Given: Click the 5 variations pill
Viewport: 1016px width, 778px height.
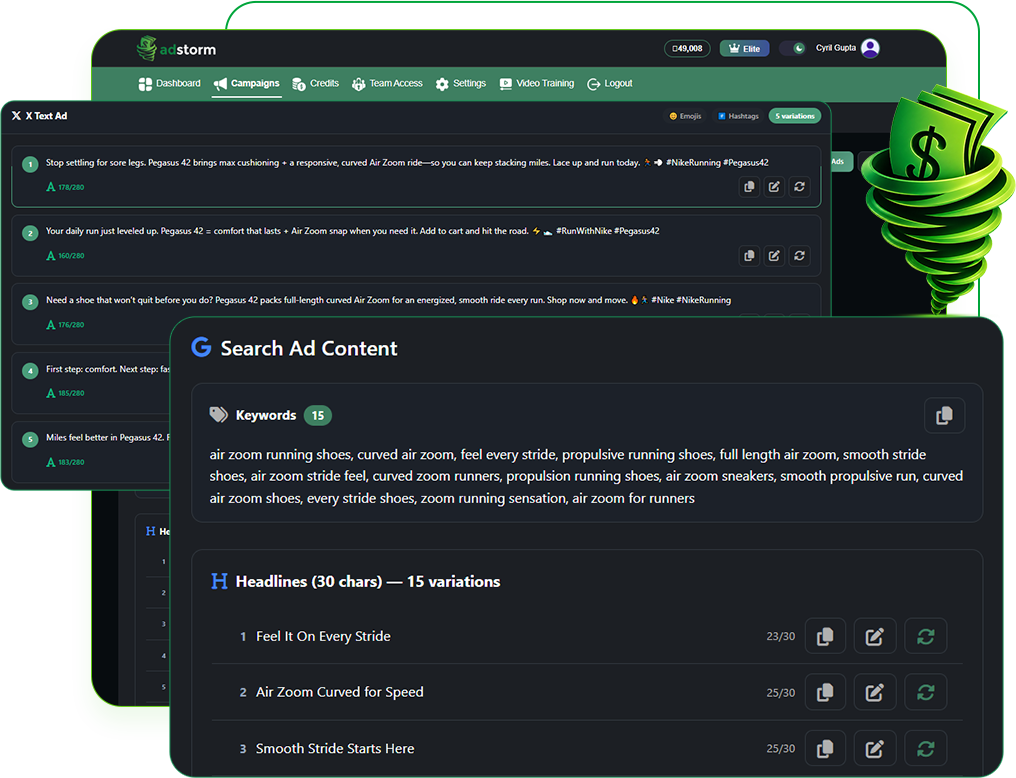Looking at the screenshot, I should click(794, 116).
